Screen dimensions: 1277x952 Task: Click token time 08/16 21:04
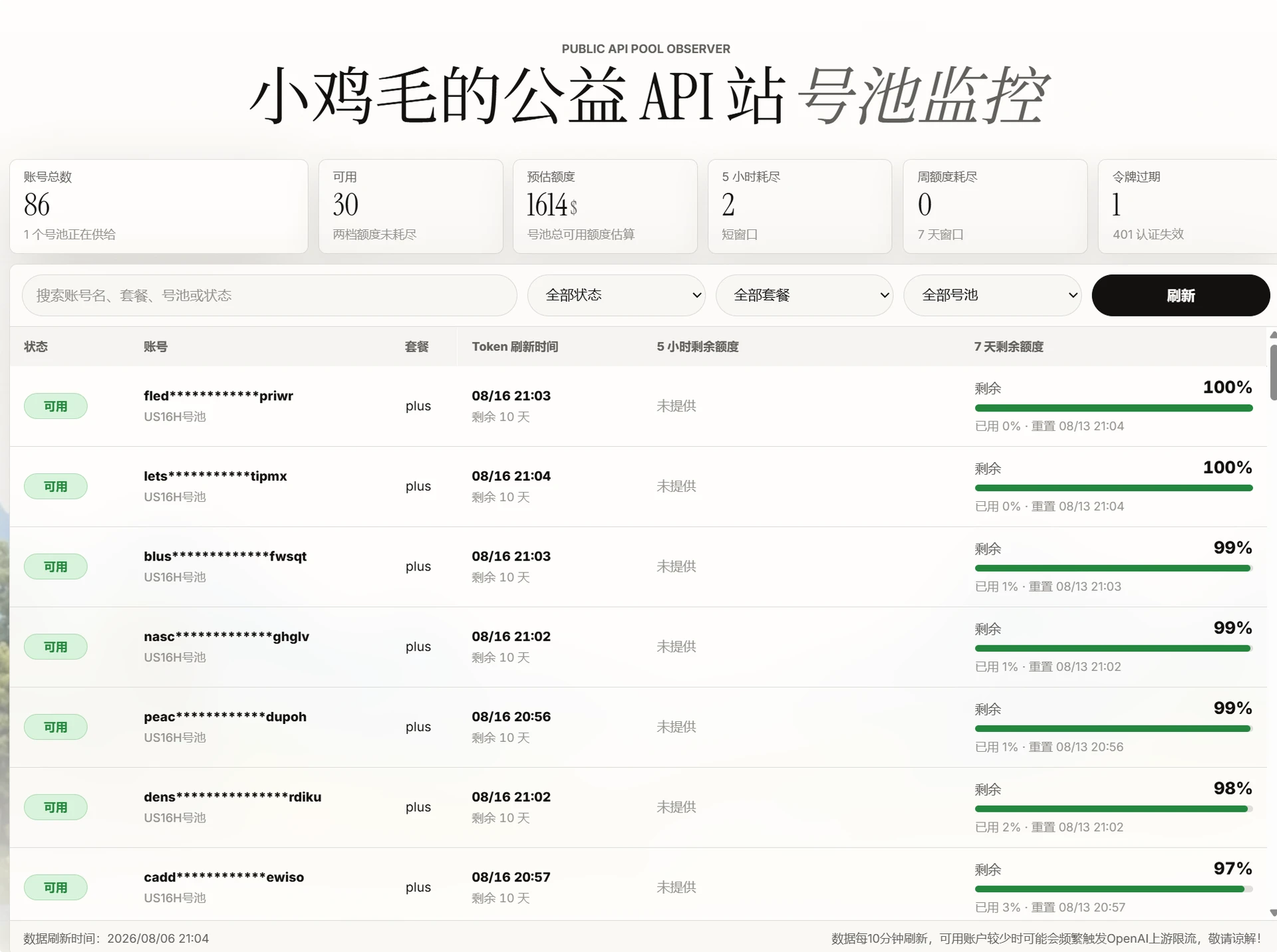[x=511, y=476]
